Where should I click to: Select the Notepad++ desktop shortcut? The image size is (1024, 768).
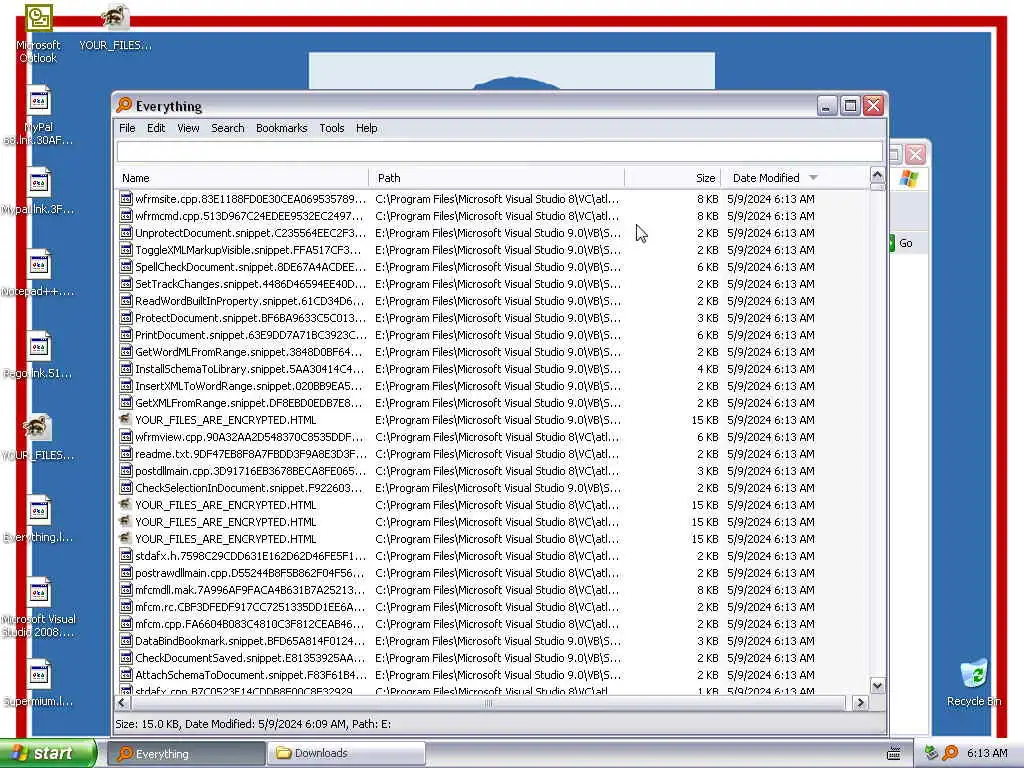point(38,273)
